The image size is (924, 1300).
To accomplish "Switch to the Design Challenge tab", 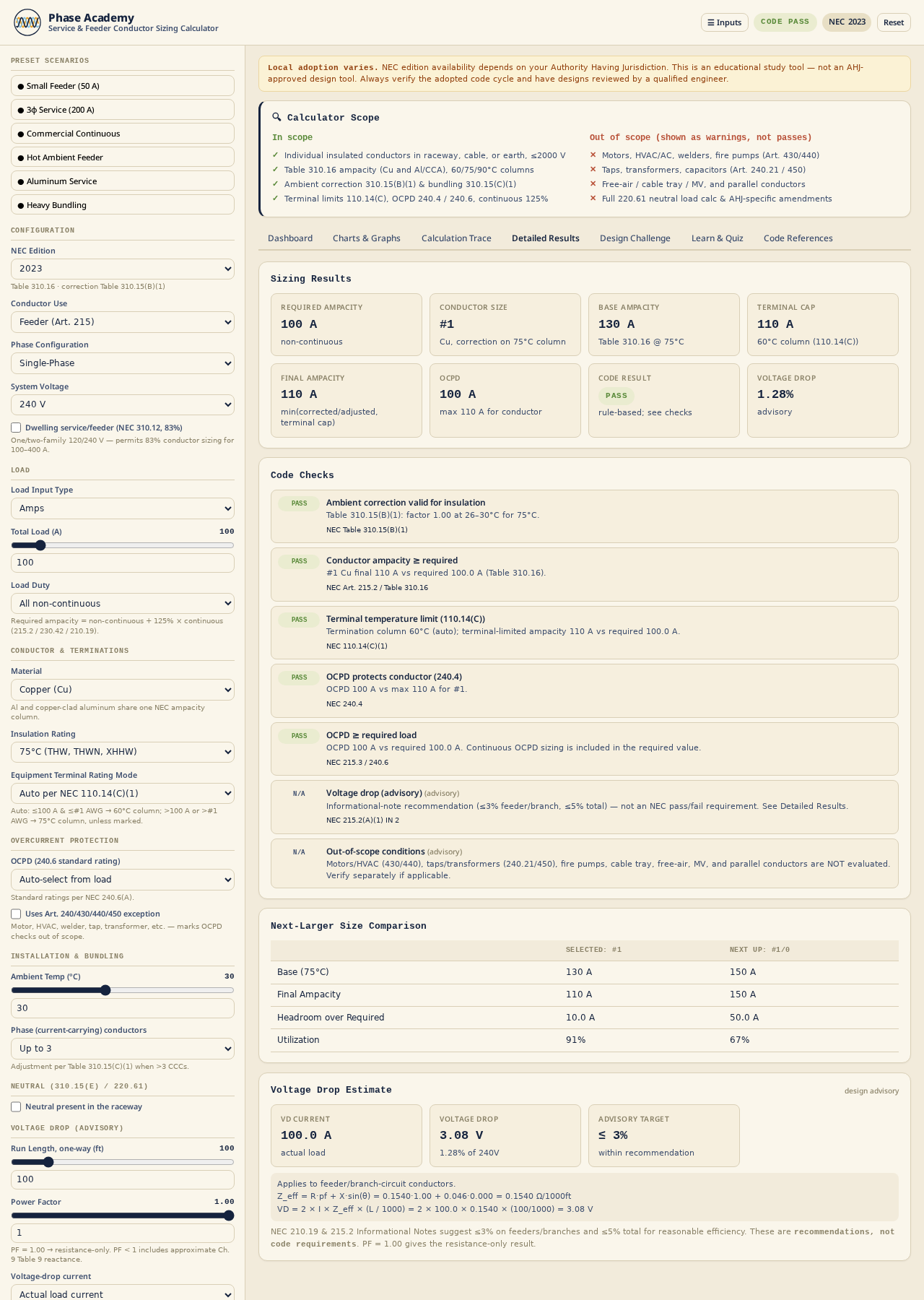I will coord(635,238).
